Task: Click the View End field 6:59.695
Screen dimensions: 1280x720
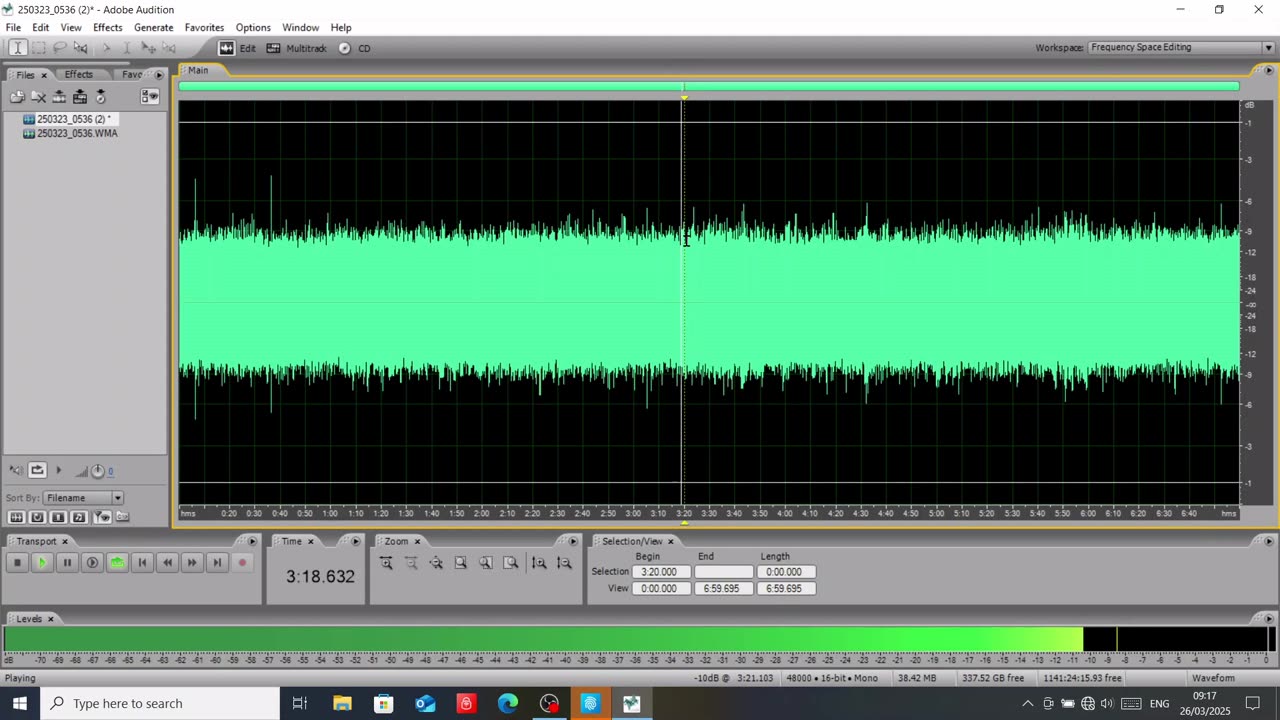Action: click(723, 588)
